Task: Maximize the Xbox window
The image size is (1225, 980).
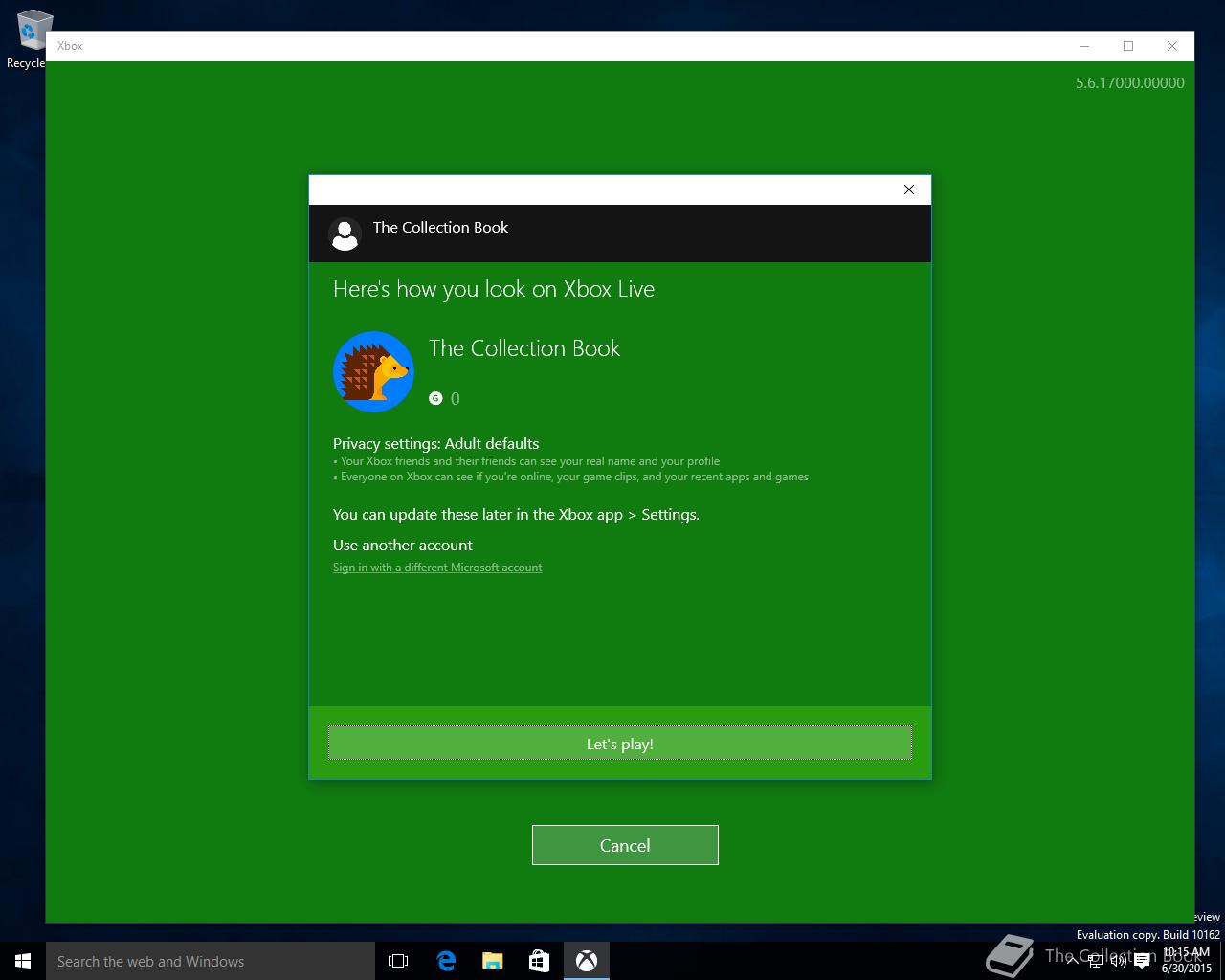Action: pos(1128,46)
